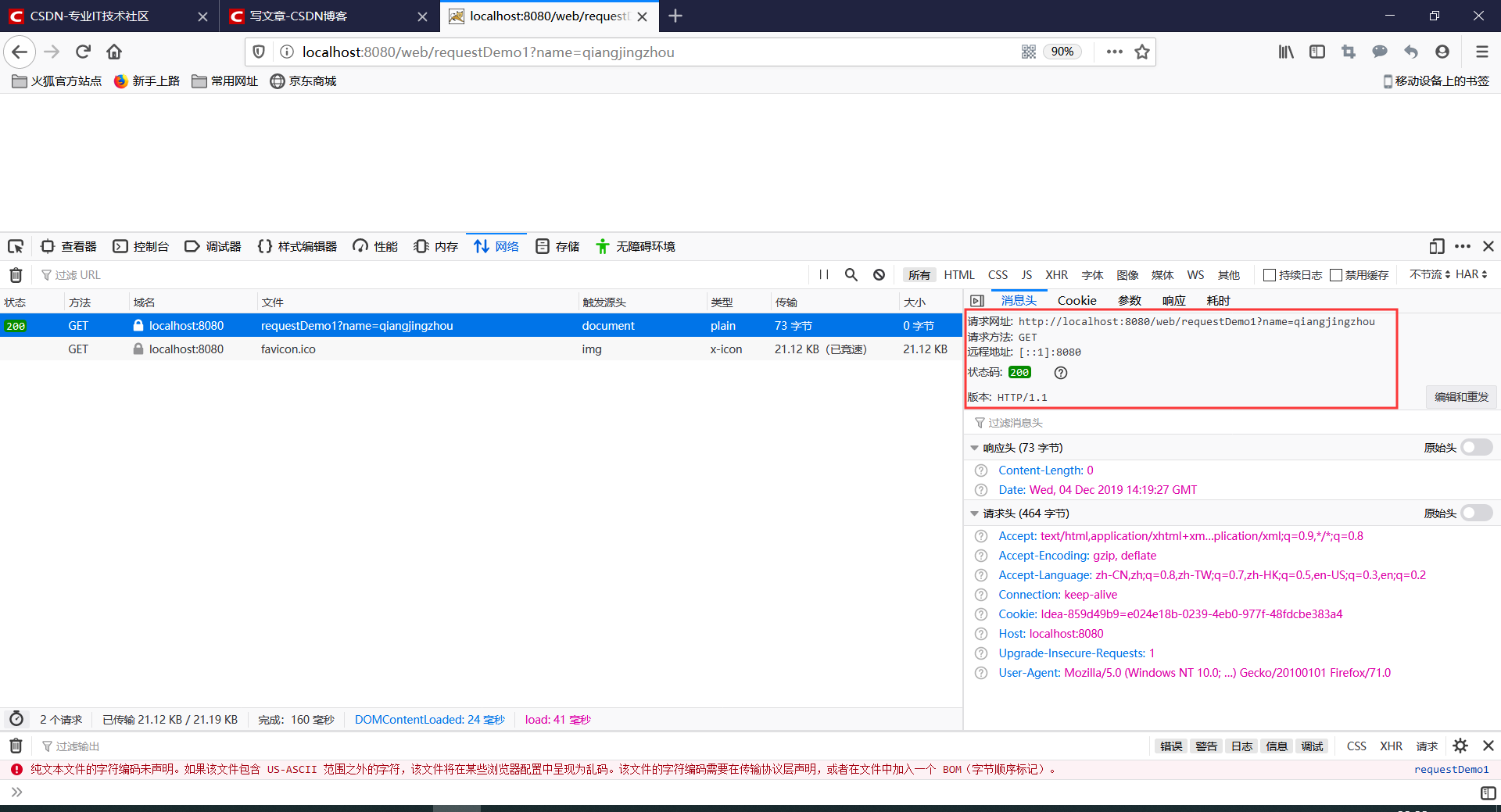This screenshot has height=812, width=1501.
Task: Open a new browser tab
Action: pos(675,16)
